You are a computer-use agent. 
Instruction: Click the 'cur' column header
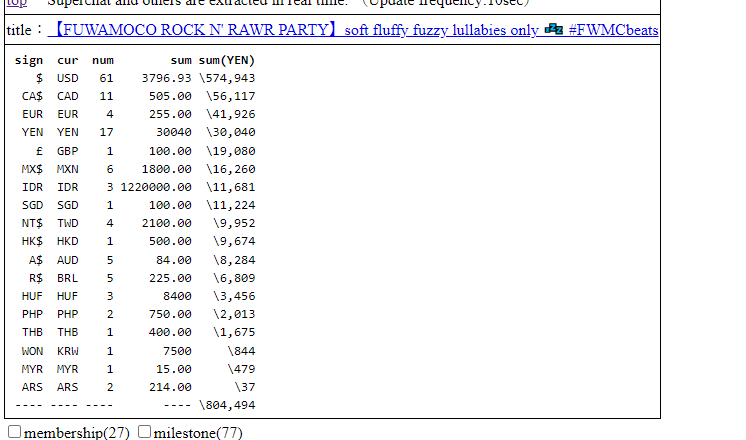[68, 61]
